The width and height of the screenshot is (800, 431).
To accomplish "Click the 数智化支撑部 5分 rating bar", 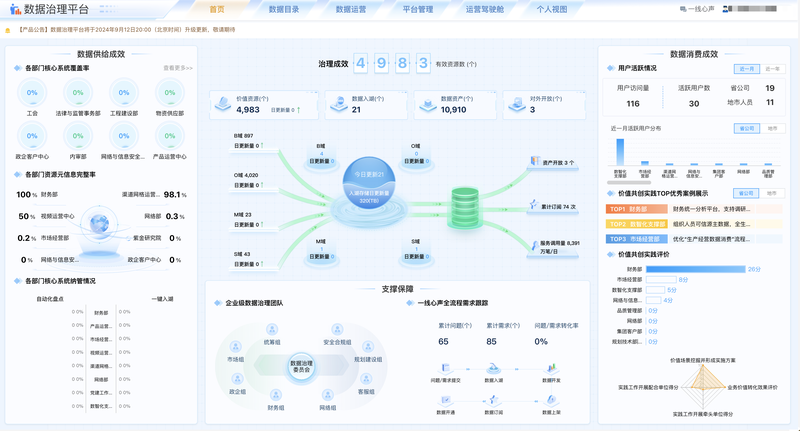I will (655, 290).
